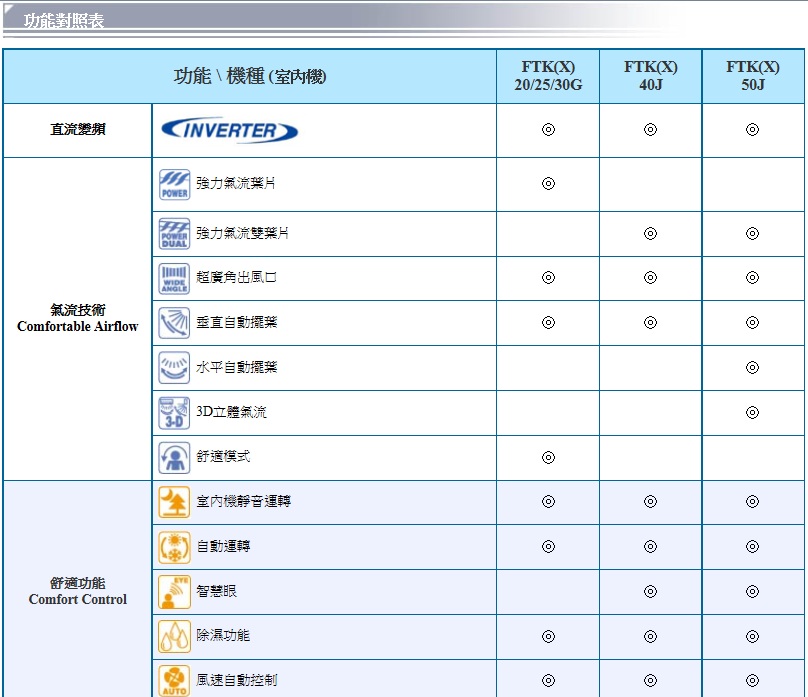Click the auto operation icon
This screenshot has width=808, height=697.
174,547
